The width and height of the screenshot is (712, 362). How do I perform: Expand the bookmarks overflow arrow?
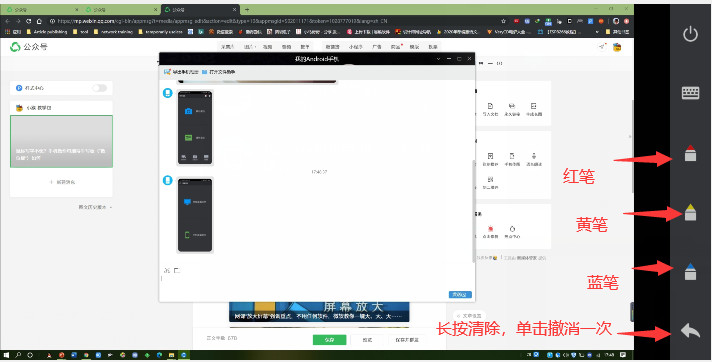tap(596, 32)
